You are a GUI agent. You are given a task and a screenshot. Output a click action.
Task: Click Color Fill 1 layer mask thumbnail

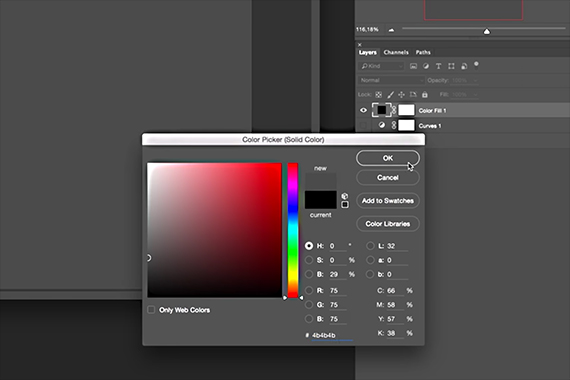tap(406, 110)
